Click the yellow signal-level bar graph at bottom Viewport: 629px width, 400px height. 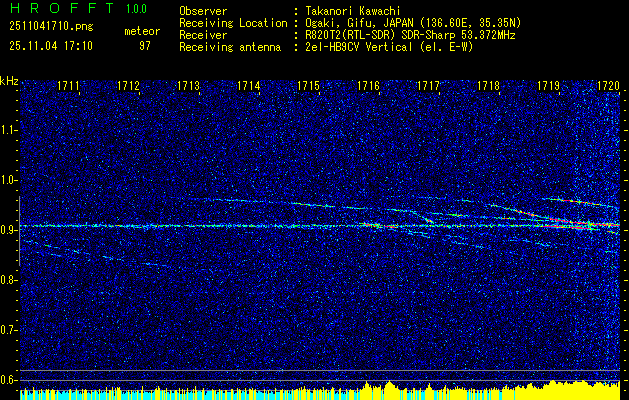(320, 390)
